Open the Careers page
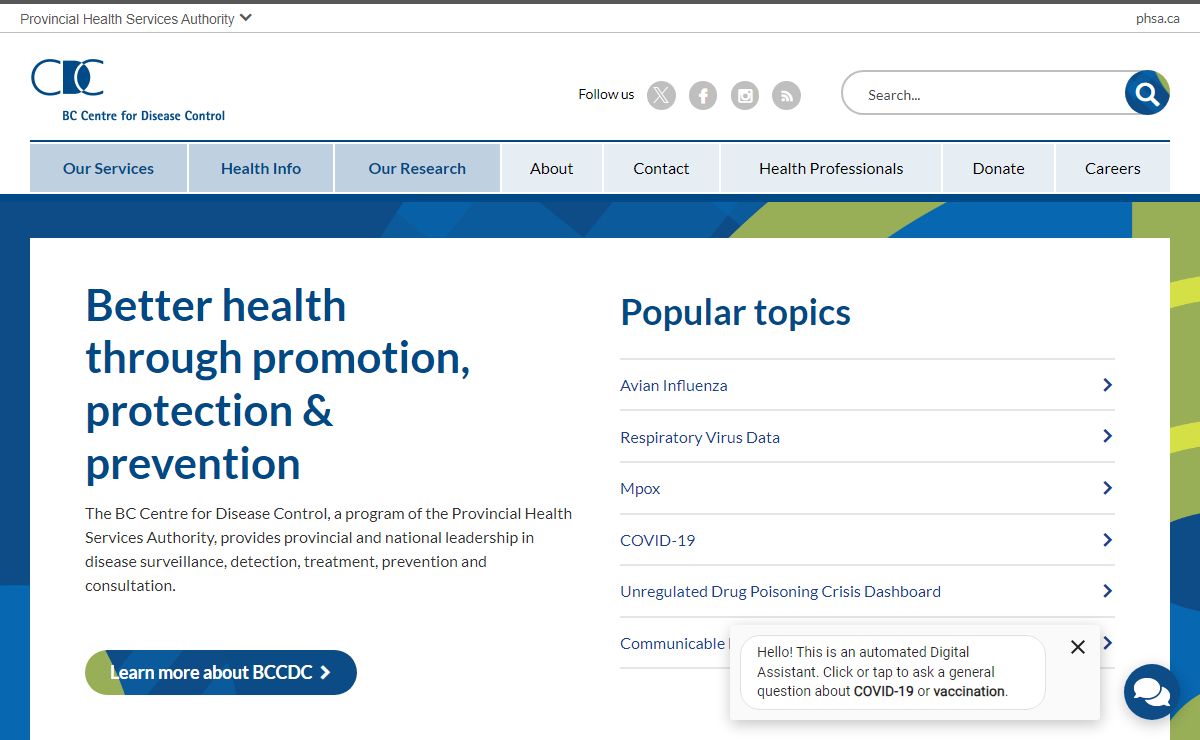 1113,168
